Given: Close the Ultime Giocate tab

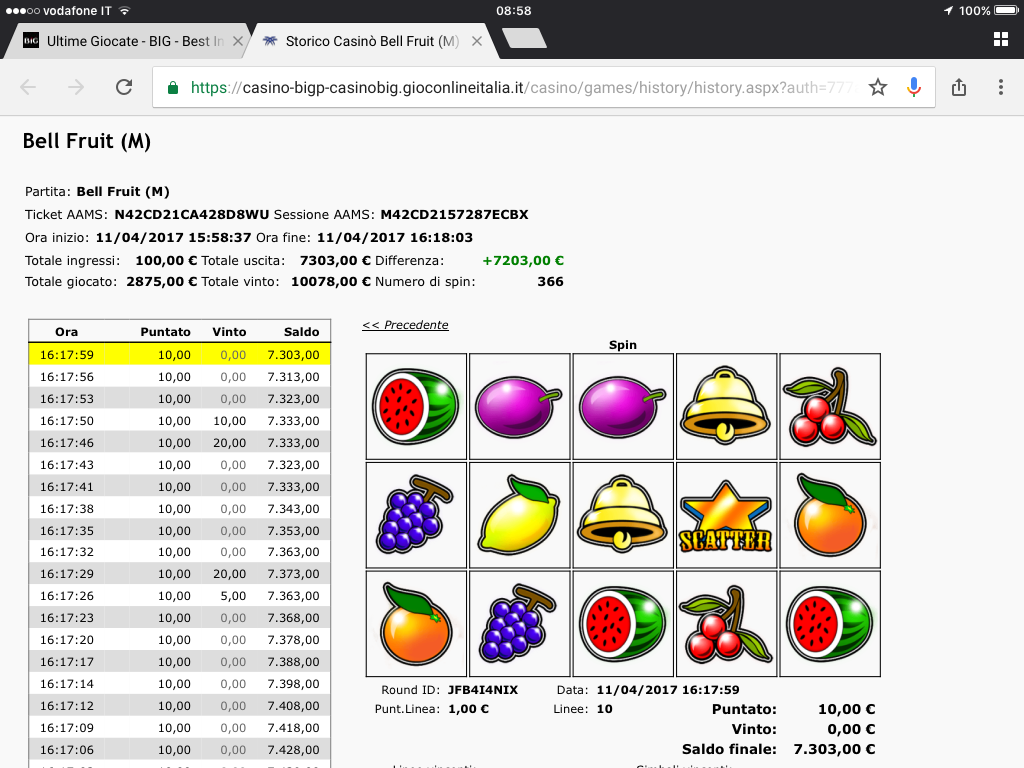Looking at the screenshot, I should point(238,41).
